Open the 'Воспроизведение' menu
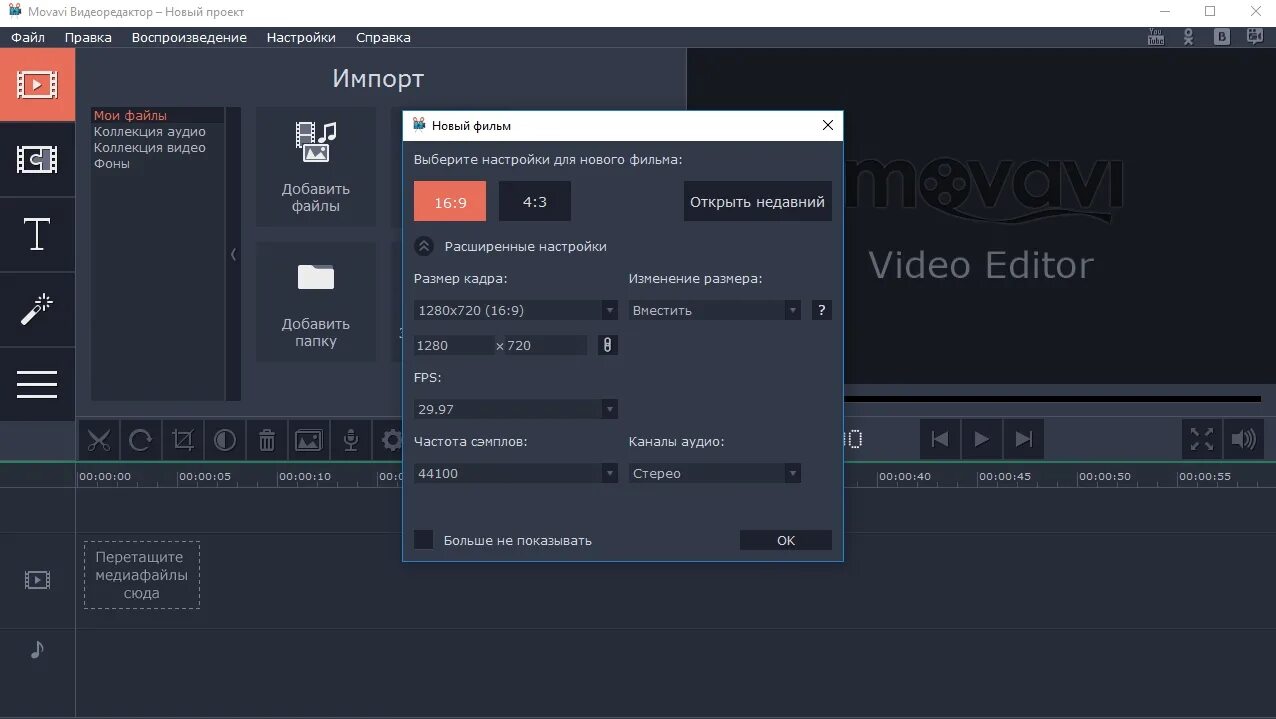 [x=189, y=37]
